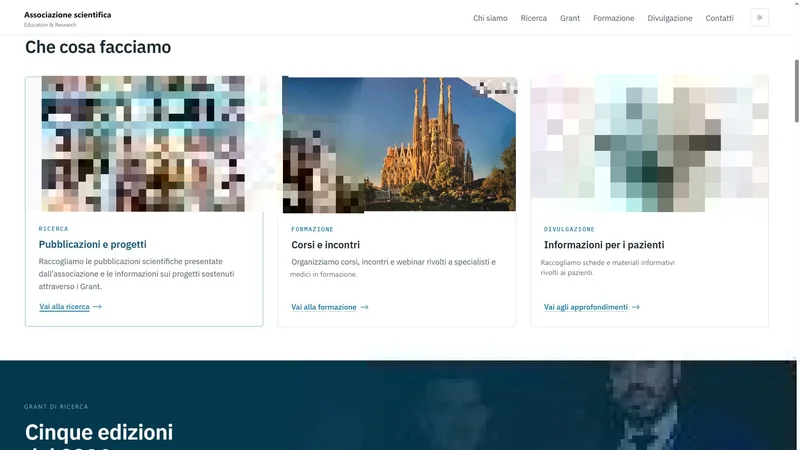Viewport: 800px width, 450px height.
Task: Open the Ricerca navigation item
Action: [x=533, y=18]
